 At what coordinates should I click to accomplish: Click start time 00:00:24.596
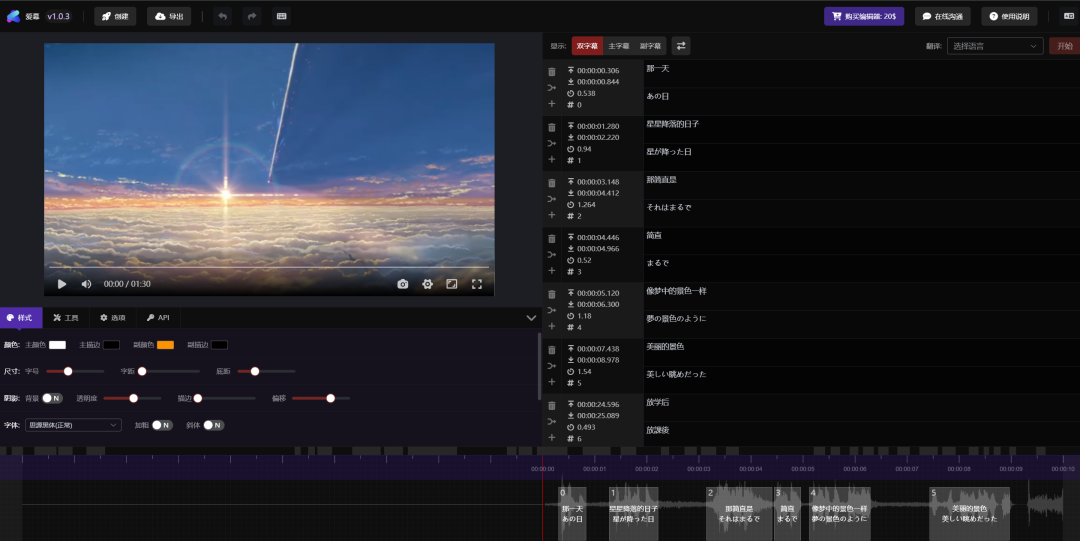[x=598, y=405]
